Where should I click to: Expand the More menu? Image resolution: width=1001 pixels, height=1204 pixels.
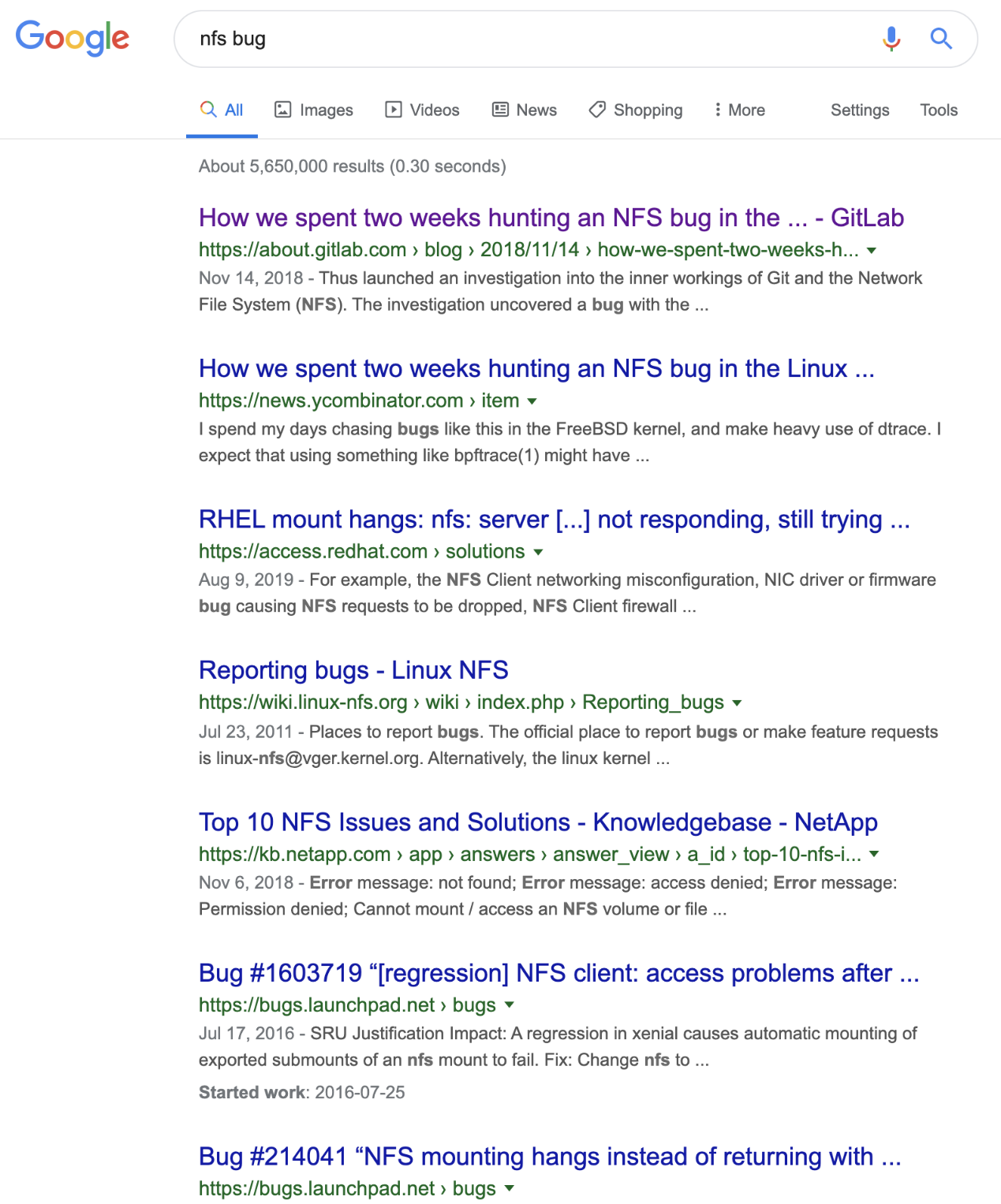739,110
